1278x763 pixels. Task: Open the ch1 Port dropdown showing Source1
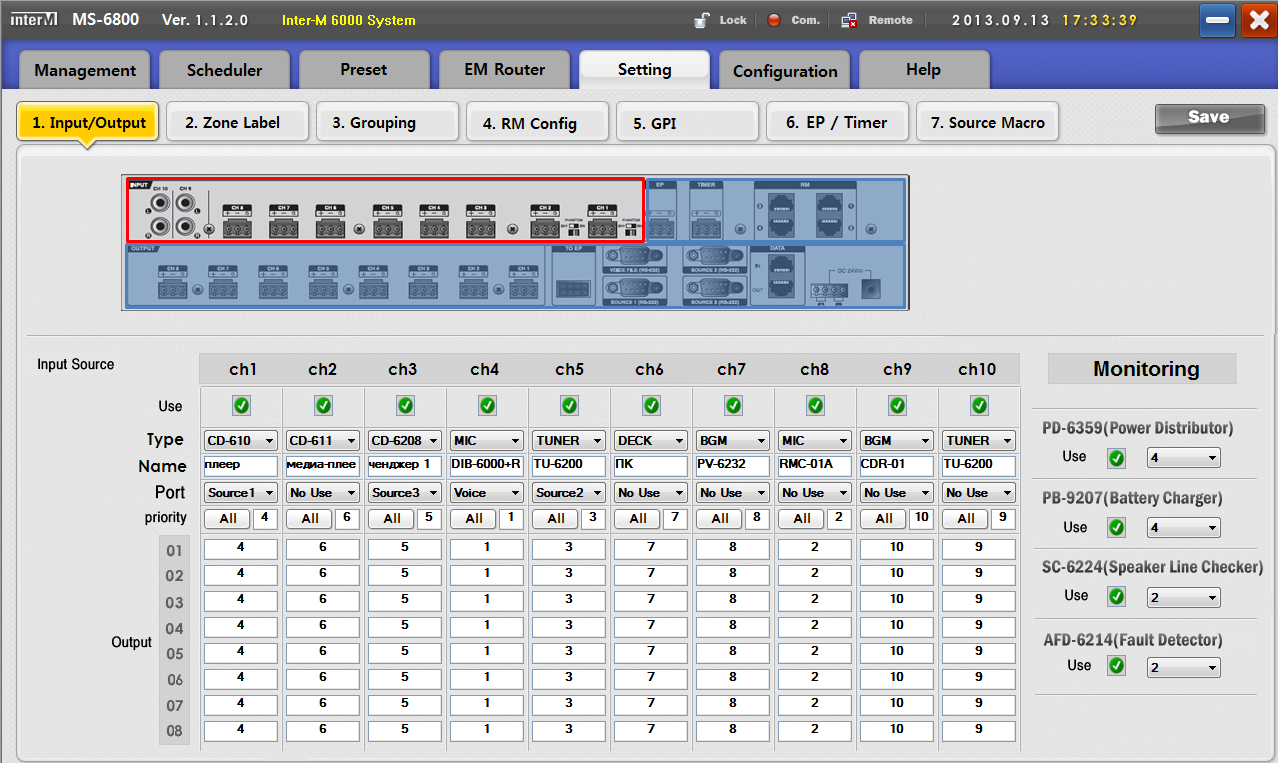point(241,493)
